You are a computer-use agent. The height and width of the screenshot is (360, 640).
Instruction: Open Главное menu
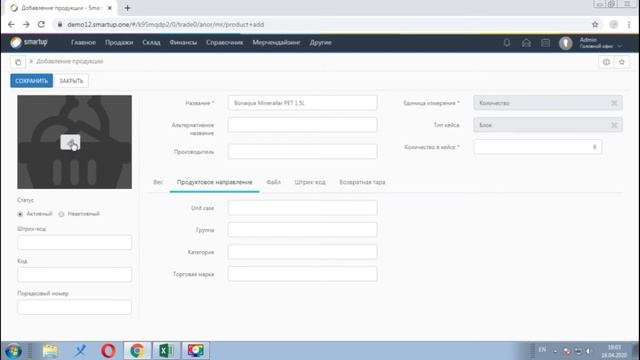click(x=83, y=42)
